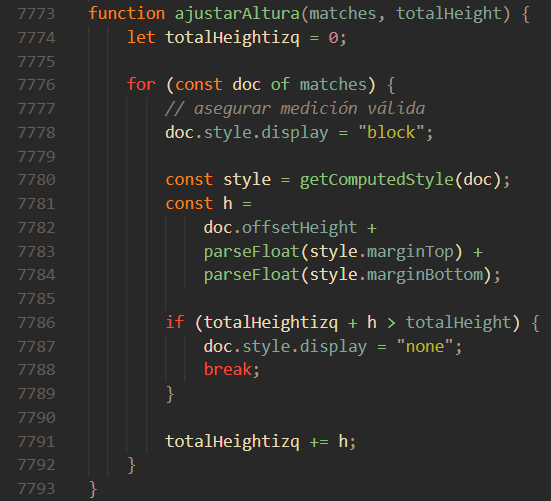Click 'totalHeight' in the if condition
The height and width of the screenshot is (501, 551).
[458, 323]
